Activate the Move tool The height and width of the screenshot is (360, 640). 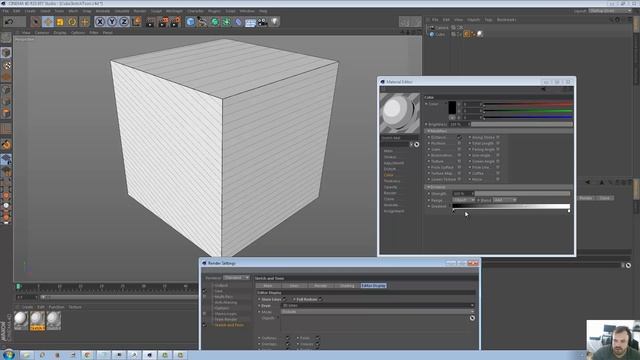click(48, 21)
